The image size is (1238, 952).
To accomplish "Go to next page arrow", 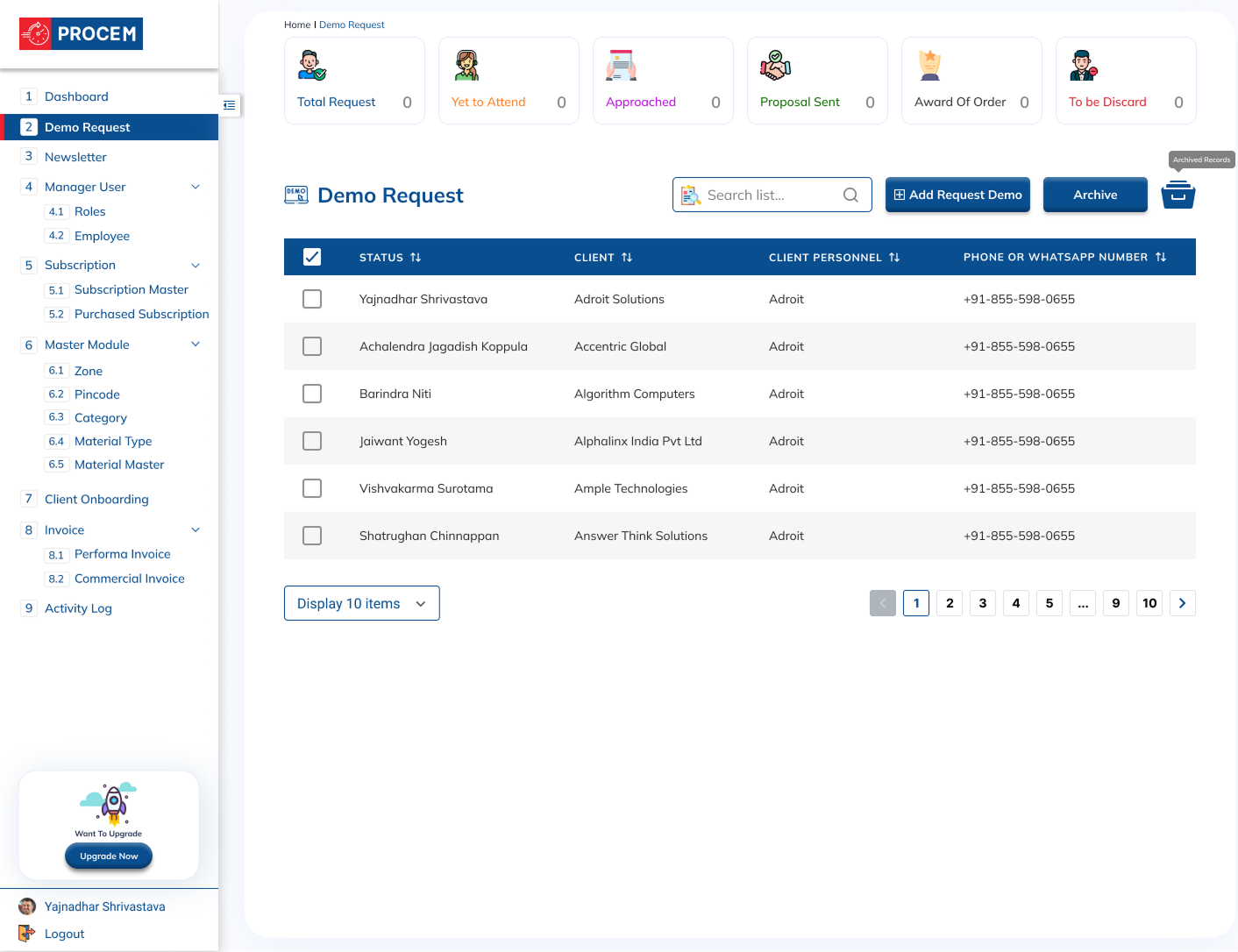I will coord(1182,603).
